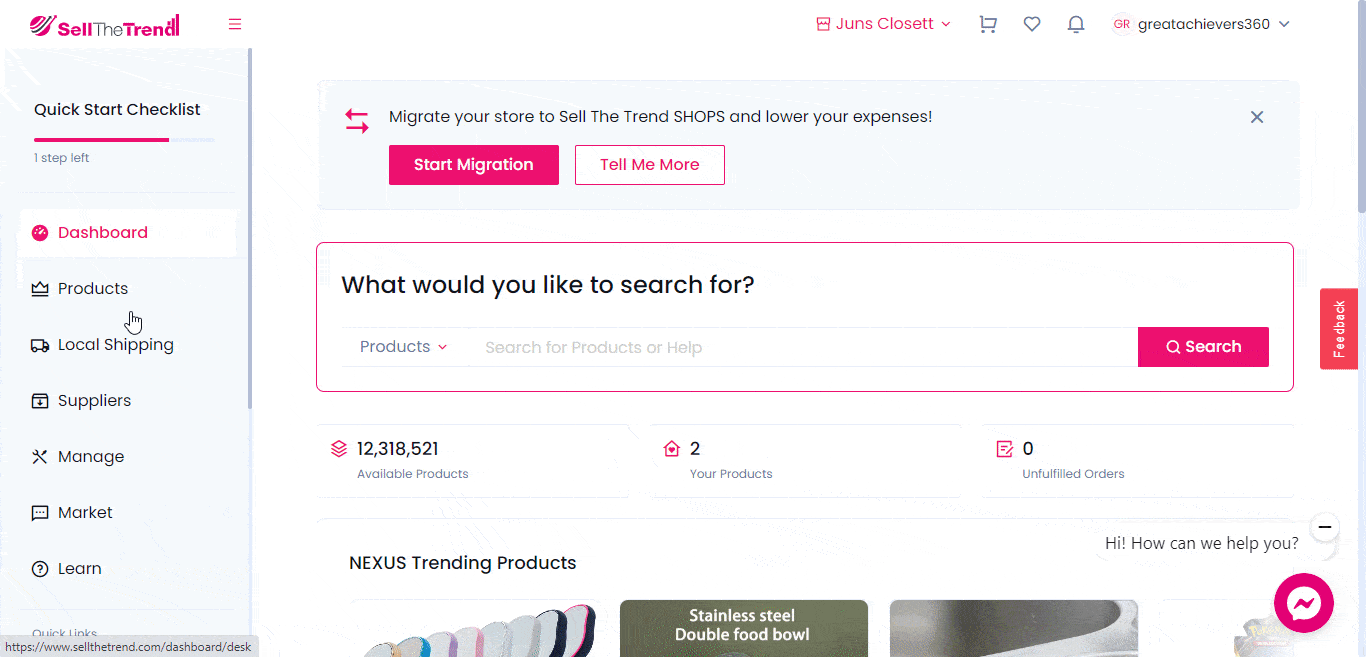
Task: Click the Tell Me More button
Action: [x=650, y=165]
